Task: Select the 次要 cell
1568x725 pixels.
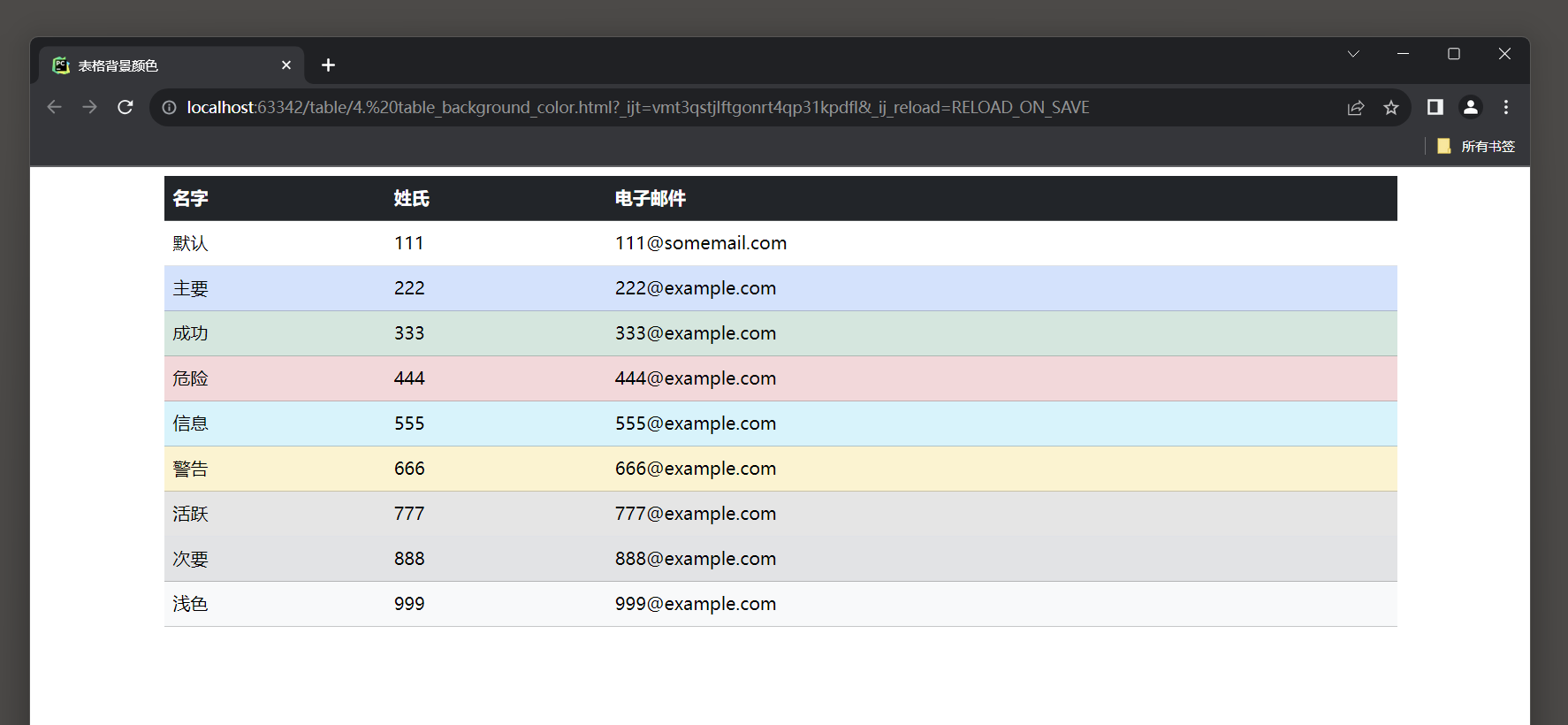Action: pos(275,559)
